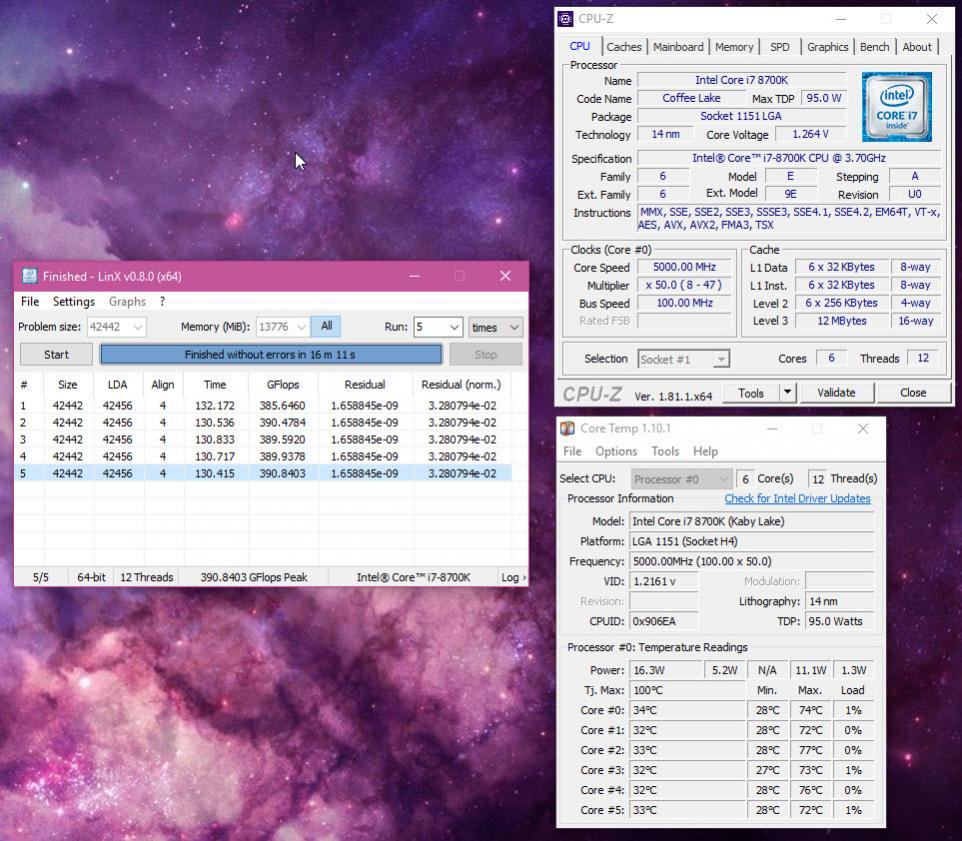Open the Log panel in LinX status bar
This screenshot has height=841, width=962.
click(x=513, y=577)
